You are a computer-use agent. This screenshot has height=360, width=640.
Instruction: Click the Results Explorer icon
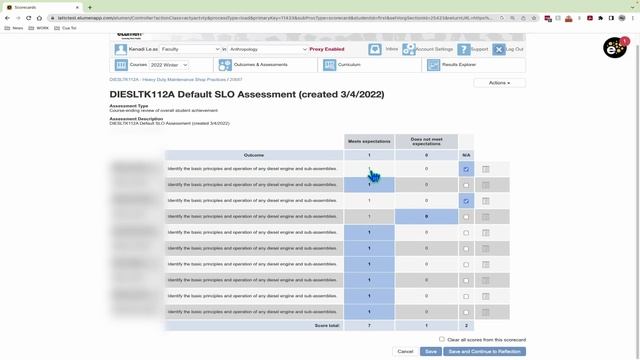tap(433, 65)
